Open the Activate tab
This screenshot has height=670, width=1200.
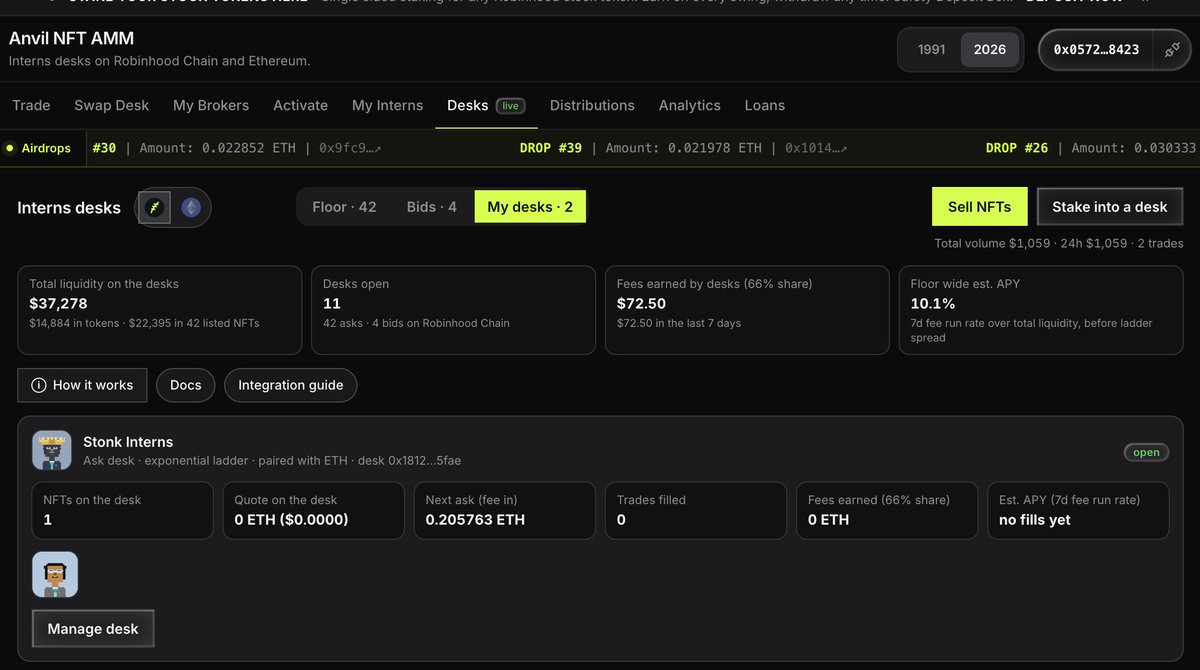[300, 105]
